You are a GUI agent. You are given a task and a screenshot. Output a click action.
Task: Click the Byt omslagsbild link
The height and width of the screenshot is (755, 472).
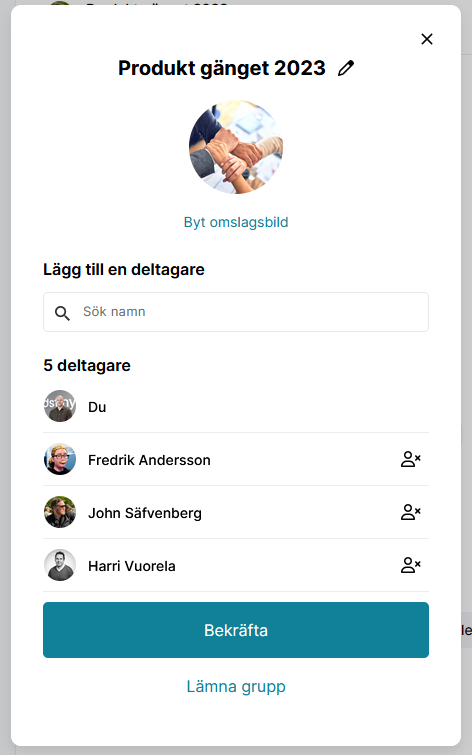click(x=236, y=222)
